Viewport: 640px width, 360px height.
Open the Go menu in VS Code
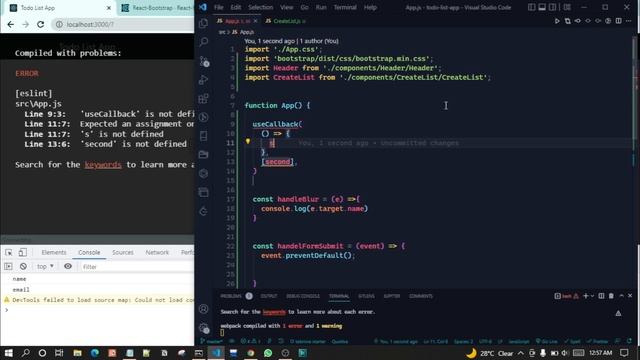tap(304, 7)
